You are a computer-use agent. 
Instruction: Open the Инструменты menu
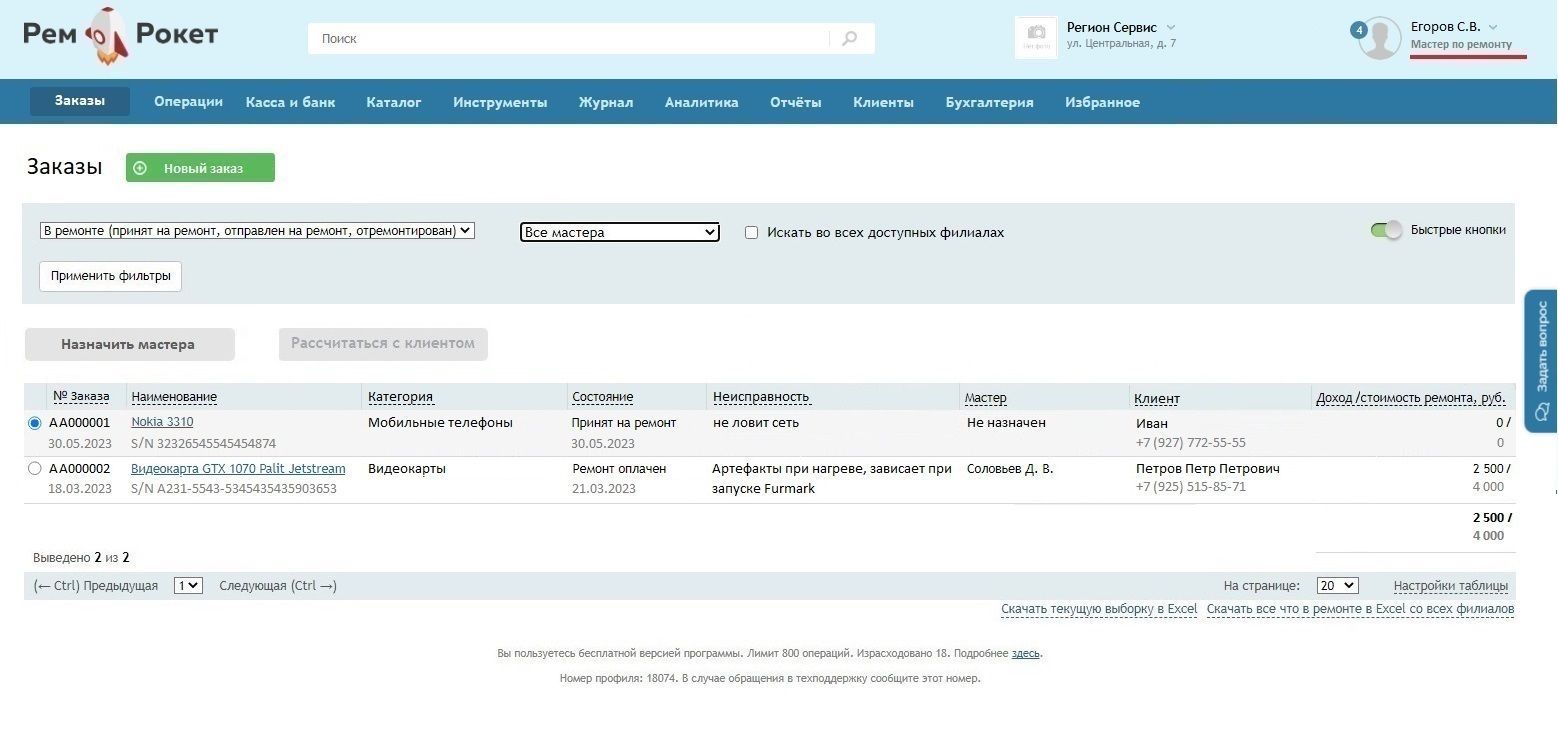coord(500,102)
